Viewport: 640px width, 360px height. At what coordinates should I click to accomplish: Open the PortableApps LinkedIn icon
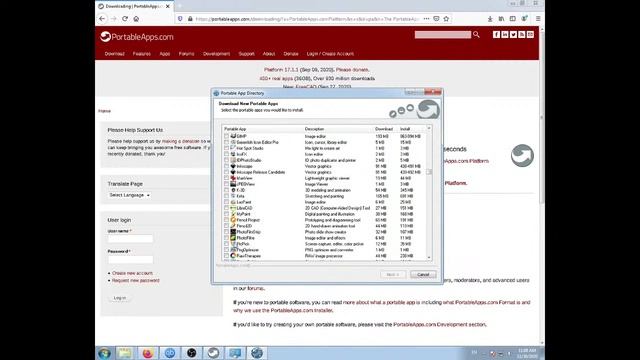[505, 35]
